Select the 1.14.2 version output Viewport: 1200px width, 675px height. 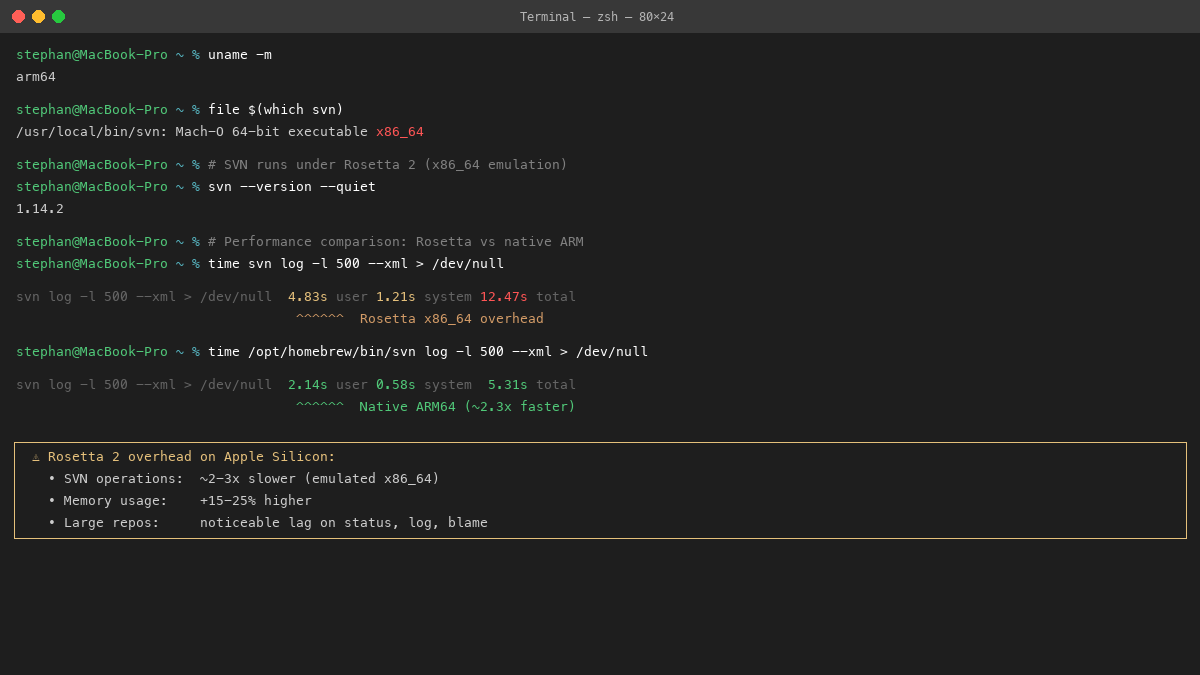pyautogui.click(x=37, y=208)
